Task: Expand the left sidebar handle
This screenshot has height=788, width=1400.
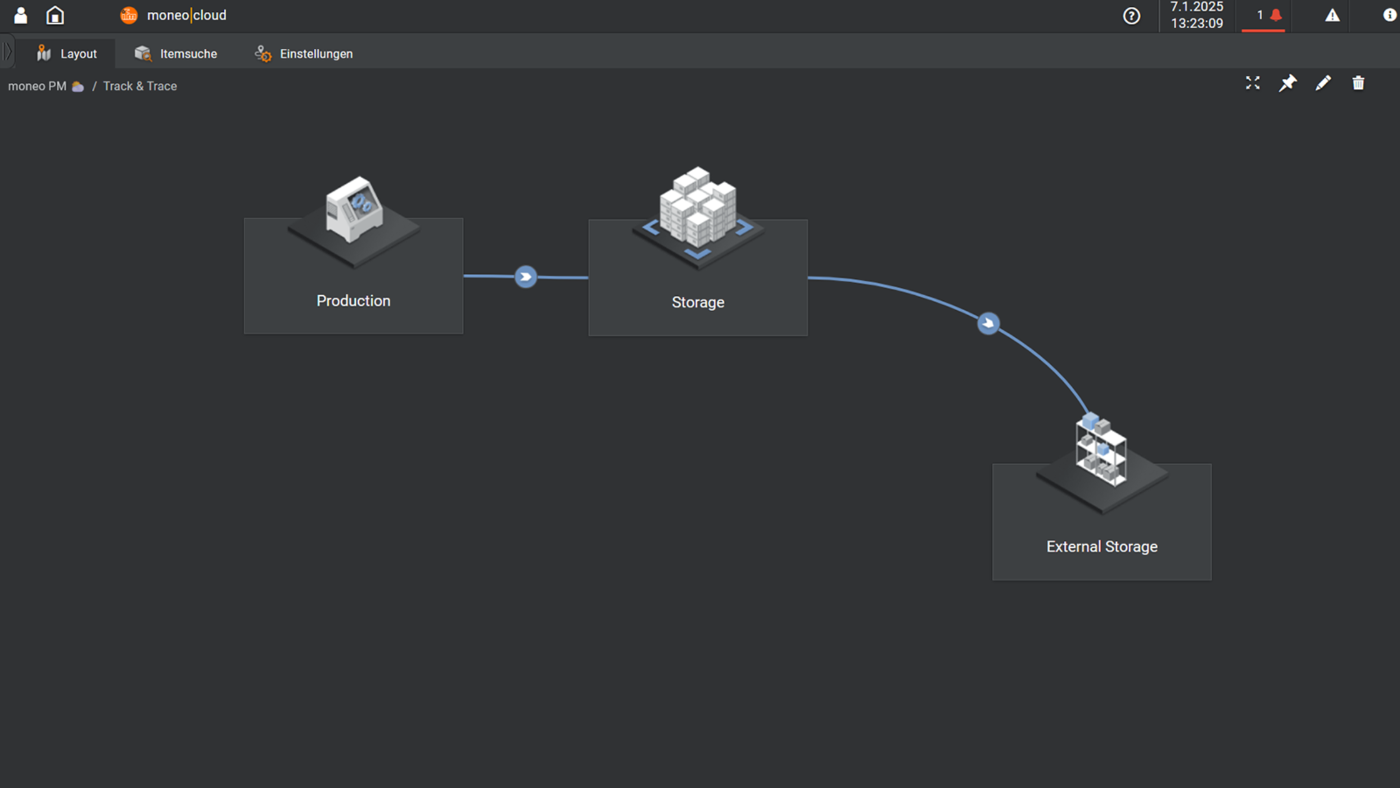Action: coord(7,52)
